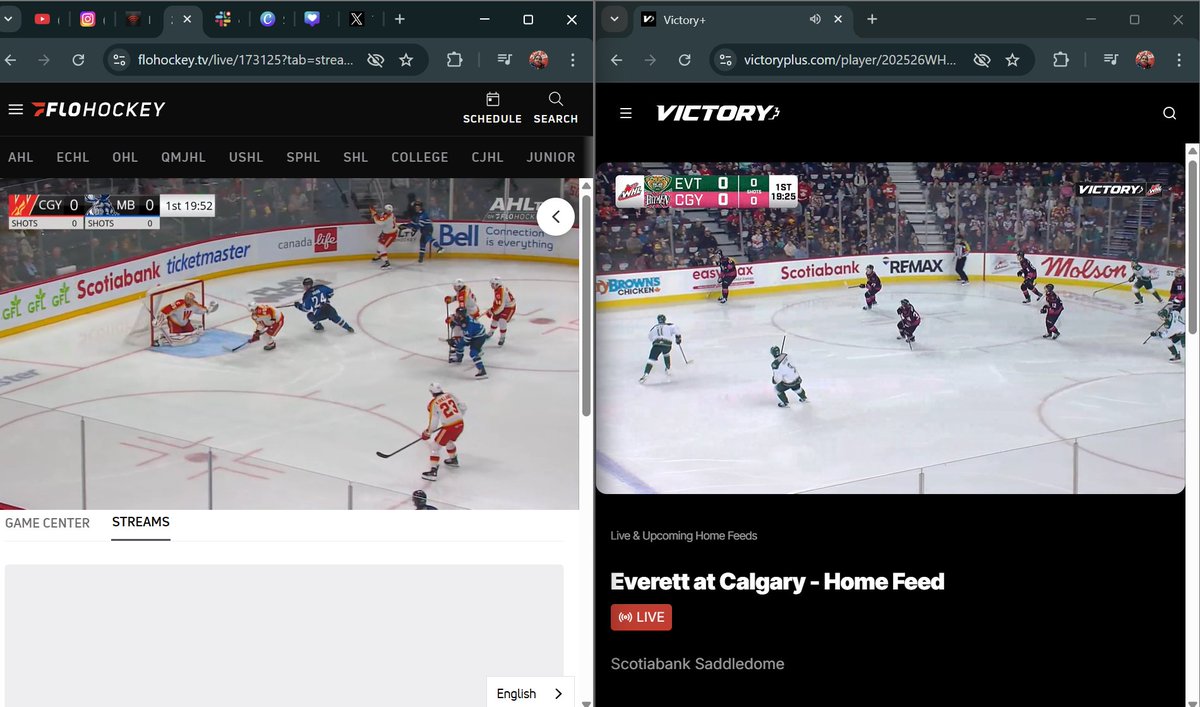Click the flohockey.tv address bar
The height and width of the screenshot is (707, 1200).
(x=245, y=60)
